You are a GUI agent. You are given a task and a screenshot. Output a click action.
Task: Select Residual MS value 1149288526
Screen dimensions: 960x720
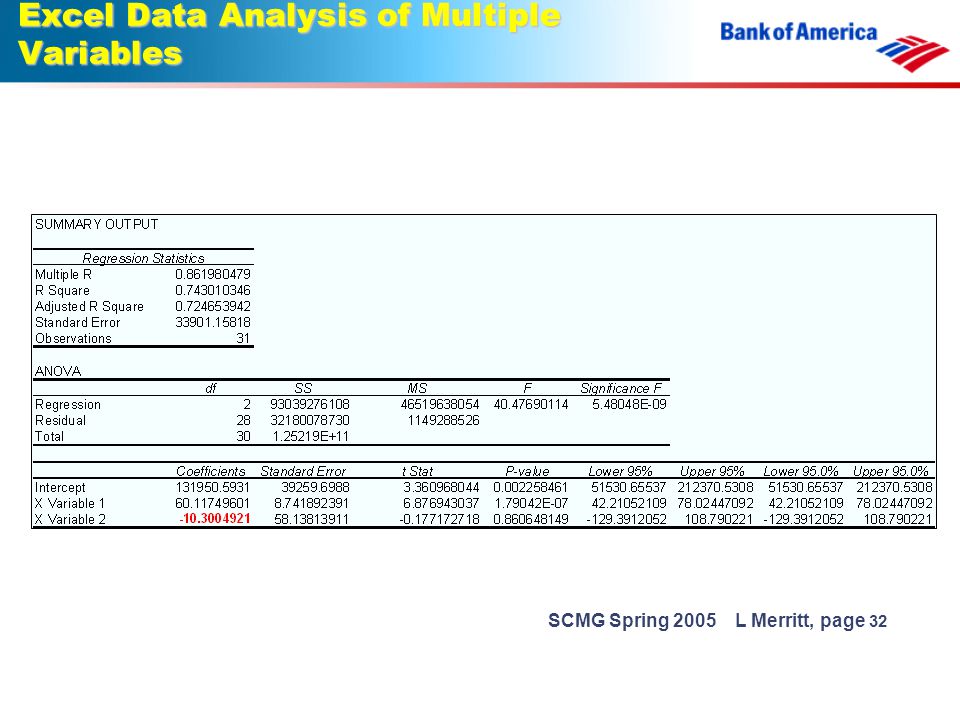pos(443,421)
